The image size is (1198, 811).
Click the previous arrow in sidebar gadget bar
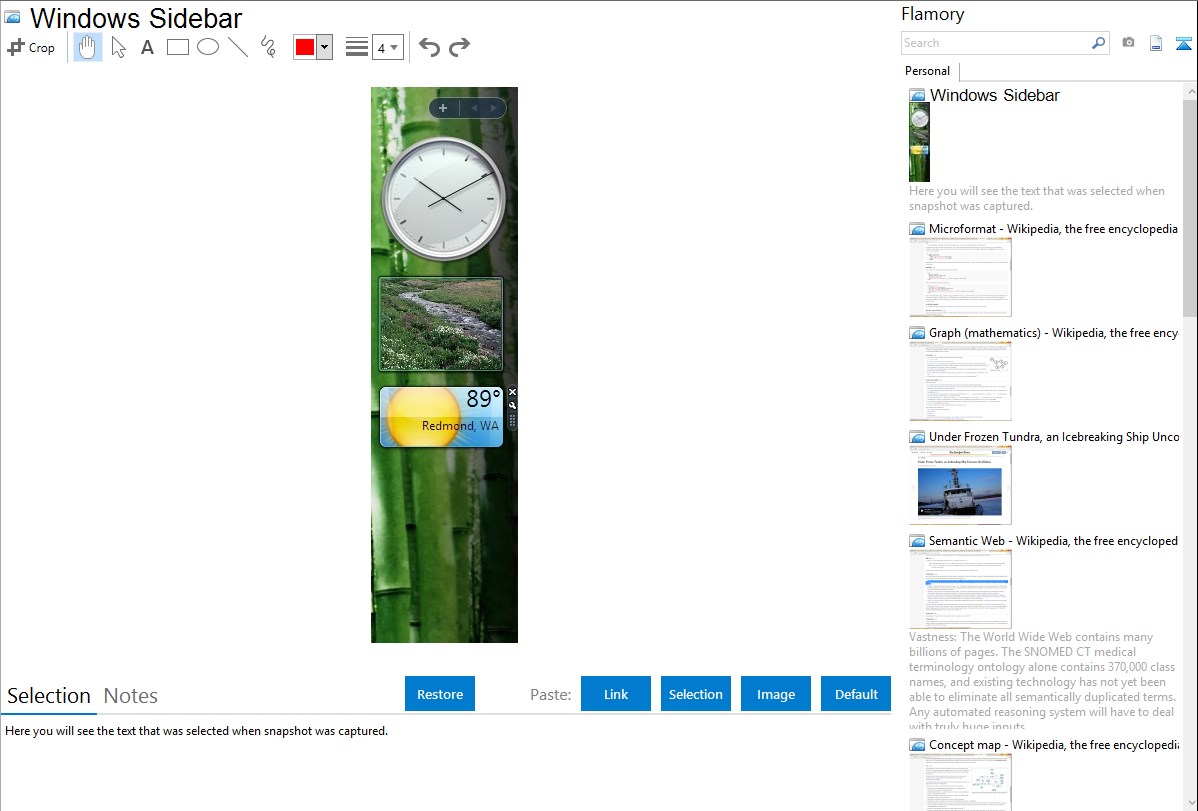pos(474,108)
